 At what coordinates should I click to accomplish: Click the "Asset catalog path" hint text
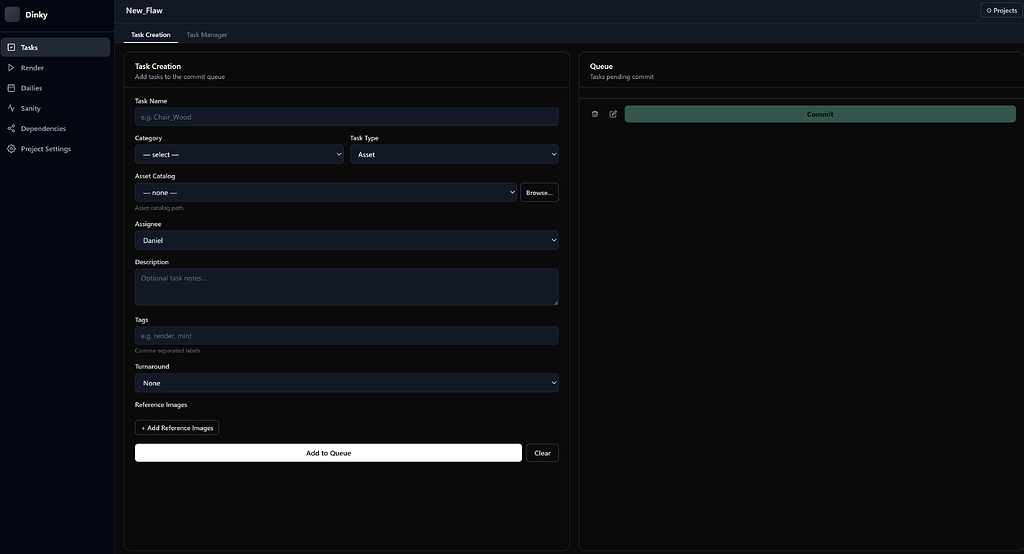click(x=159, y=208)
